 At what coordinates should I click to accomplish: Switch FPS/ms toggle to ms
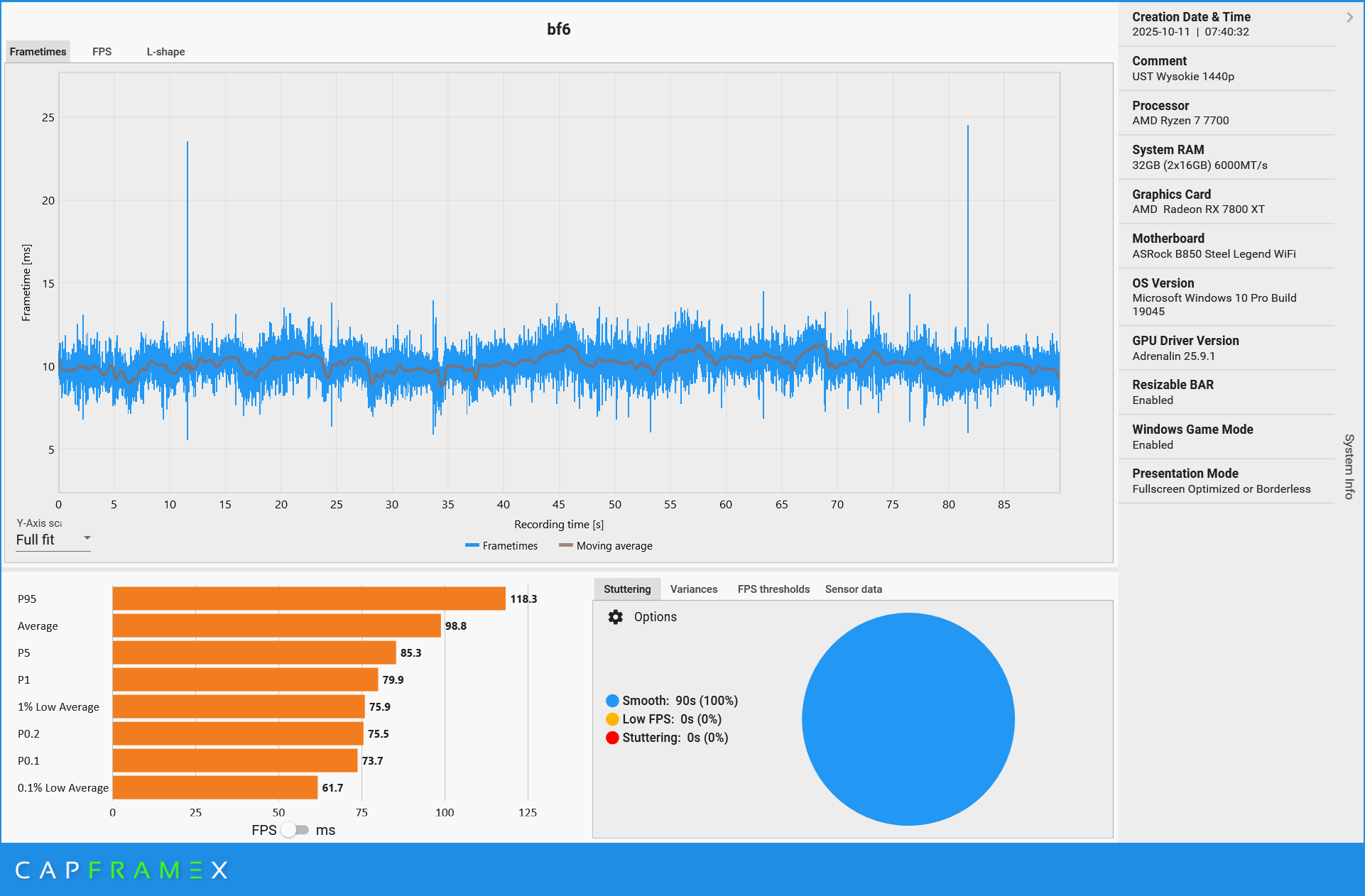coord(295,830)
